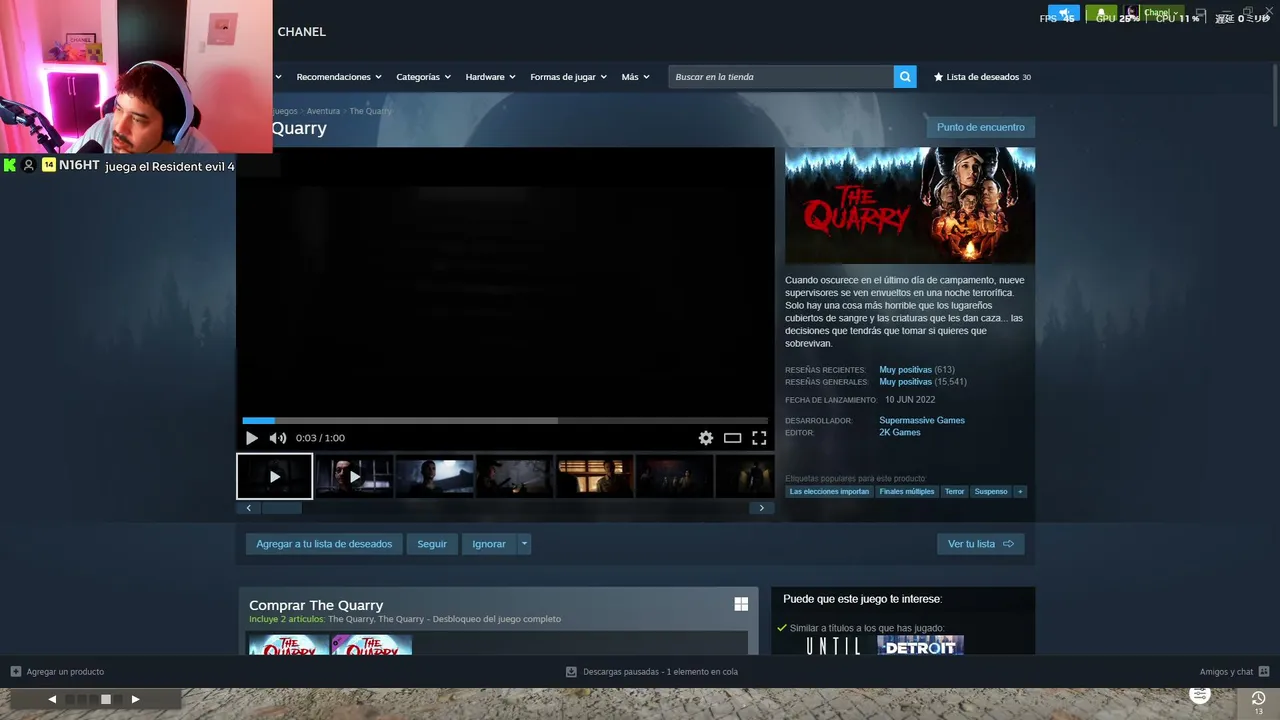
Task: Expand the Más menu
Action: (635, 77)
